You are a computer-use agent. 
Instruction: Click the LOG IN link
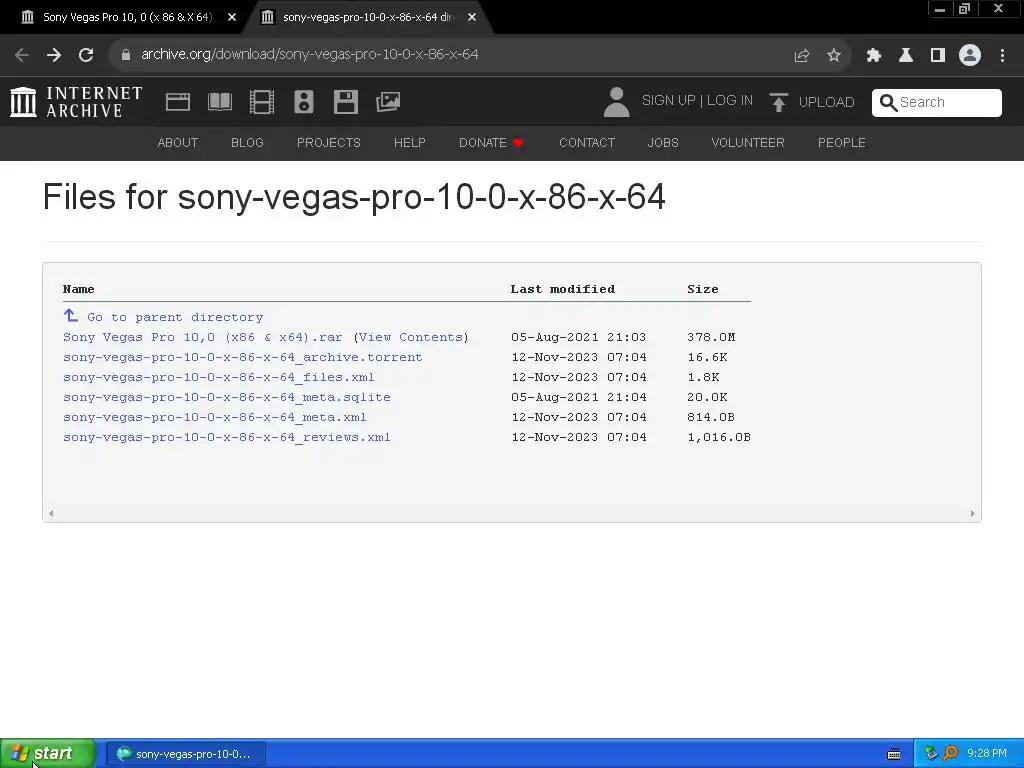pos(729,101)
